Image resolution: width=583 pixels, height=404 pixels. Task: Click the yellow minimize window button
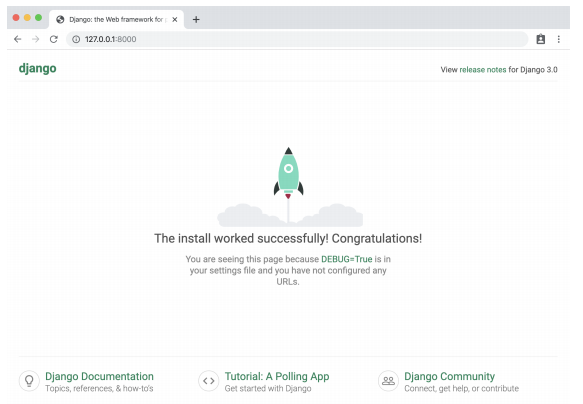click(x=27, y=17)
